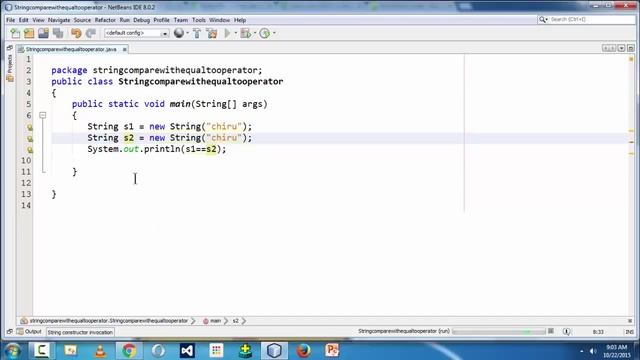Maximize the editor window with restore icon

point(631,48)
